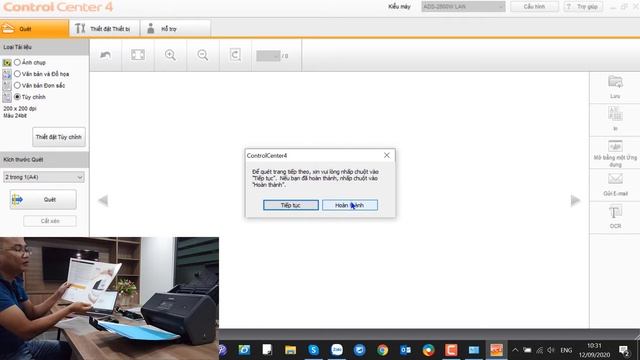Open the Quét tab
Image resolution: width=640 pixels, height=360 pixels.
point(34,29)
